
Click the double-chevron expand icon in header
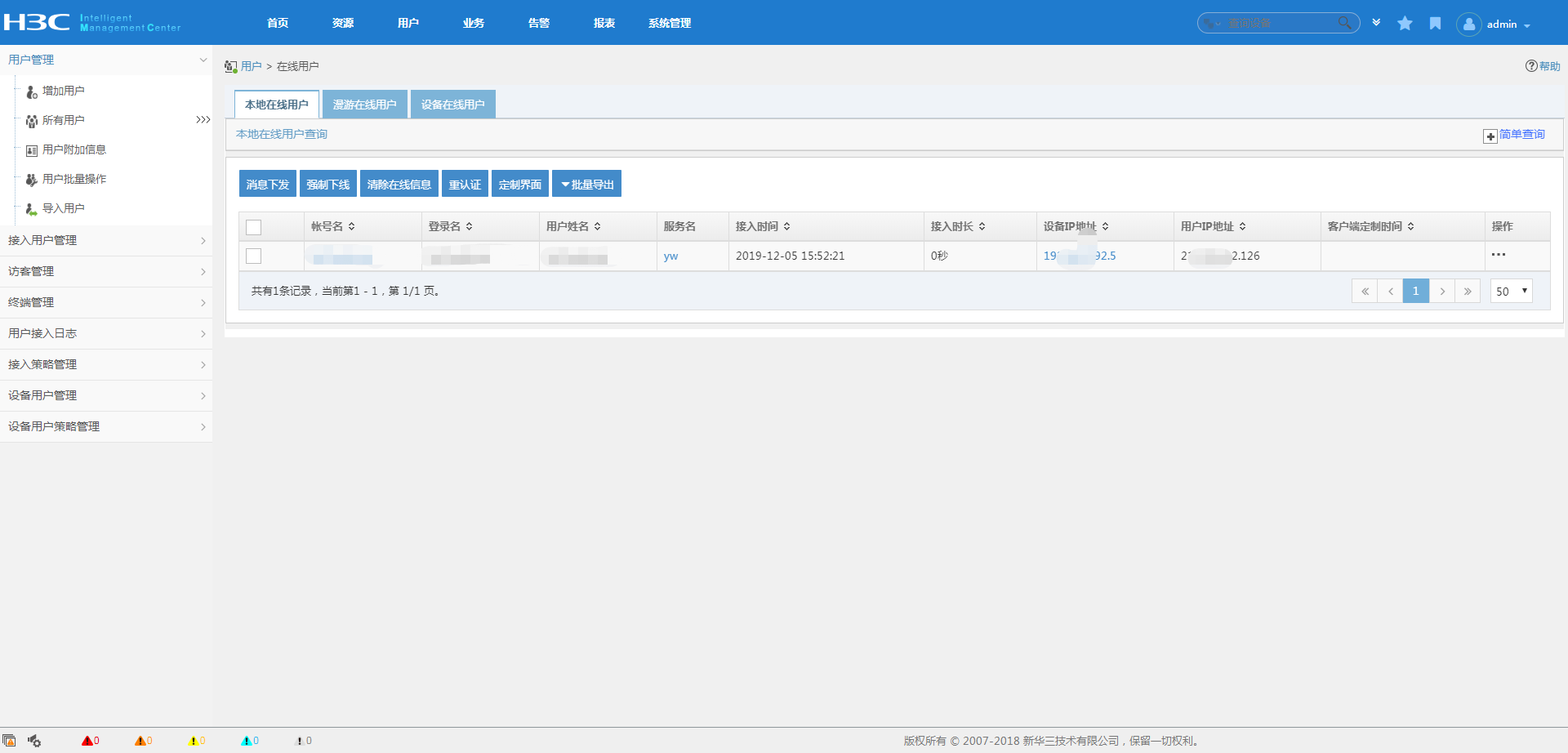point(1376,23)
